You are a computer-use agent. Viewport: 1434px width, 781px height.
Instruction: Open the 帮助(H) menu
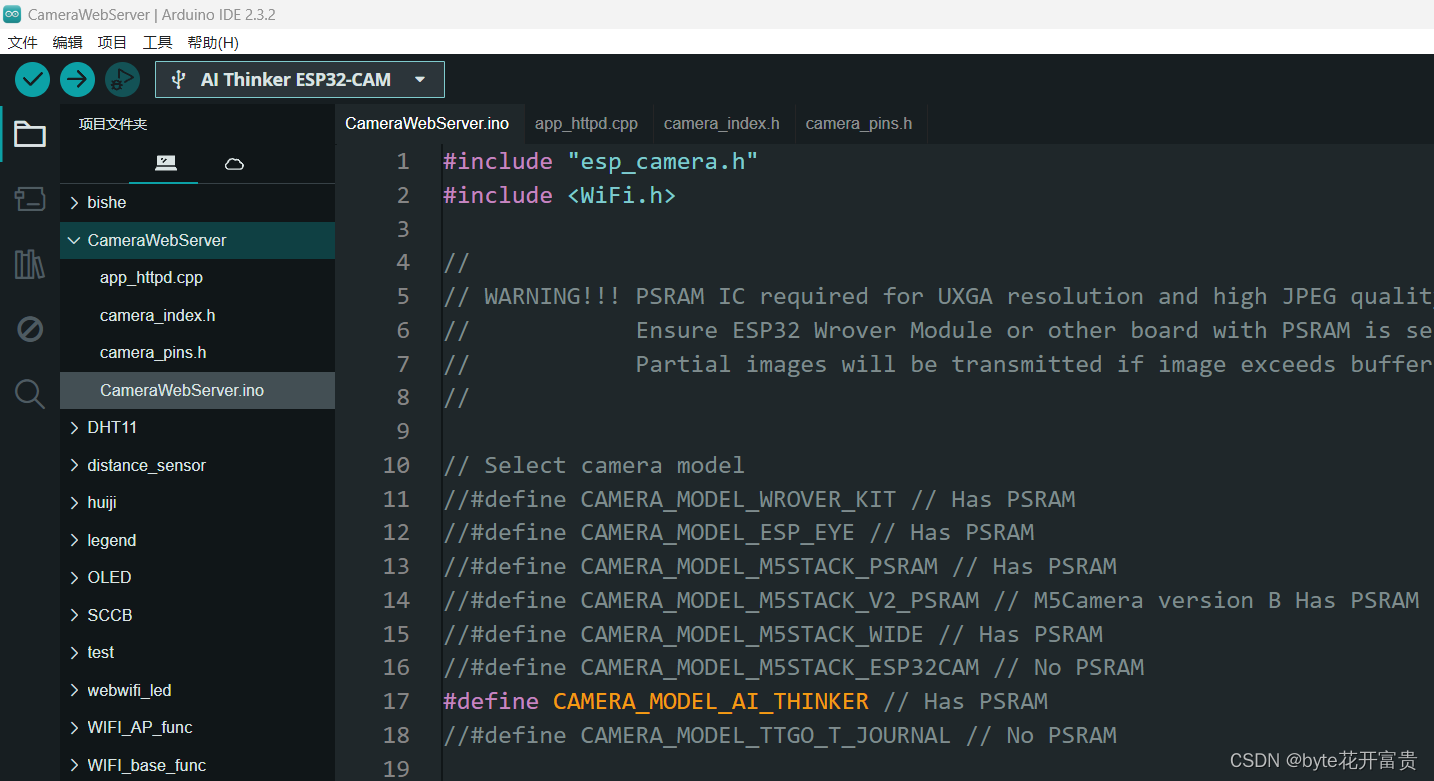point(213,42)
